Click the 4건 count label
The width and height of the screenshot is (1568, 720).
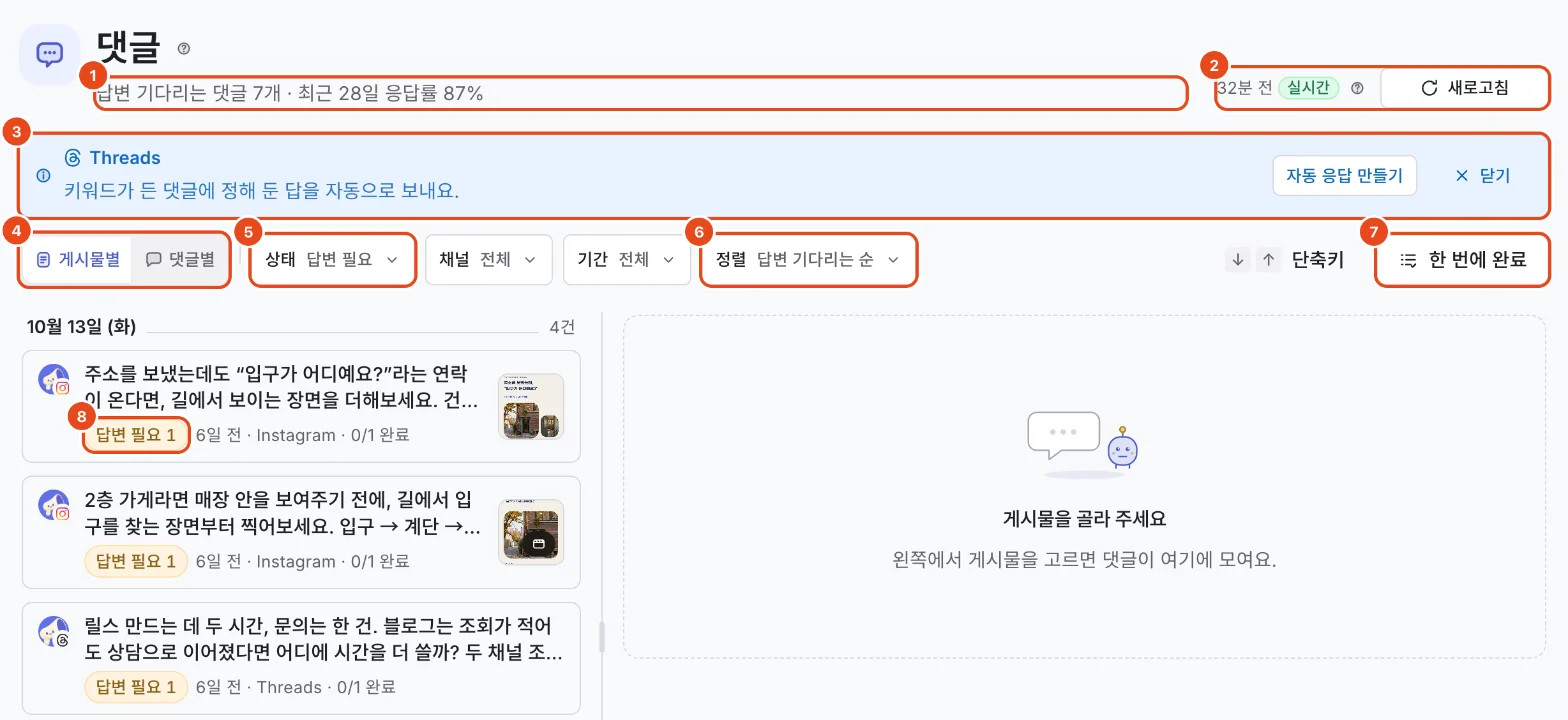[562, 327]
